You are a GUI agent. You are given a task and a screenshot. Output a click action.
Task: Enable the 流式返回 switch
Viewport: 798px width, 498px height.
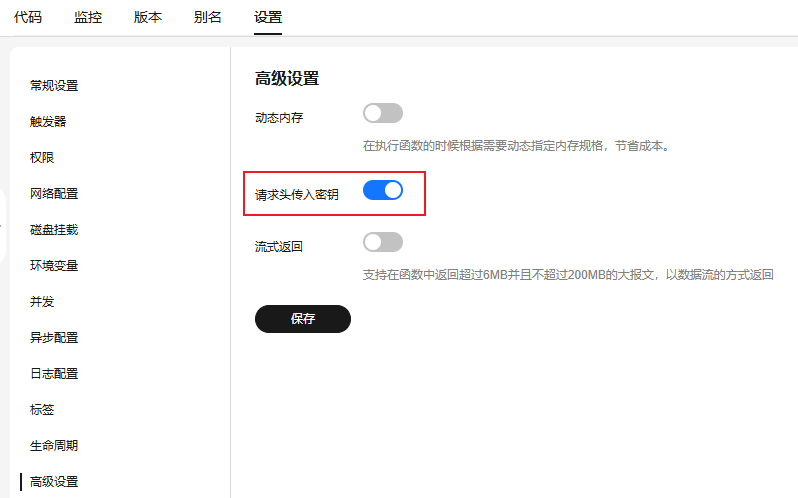click(382, 242)
